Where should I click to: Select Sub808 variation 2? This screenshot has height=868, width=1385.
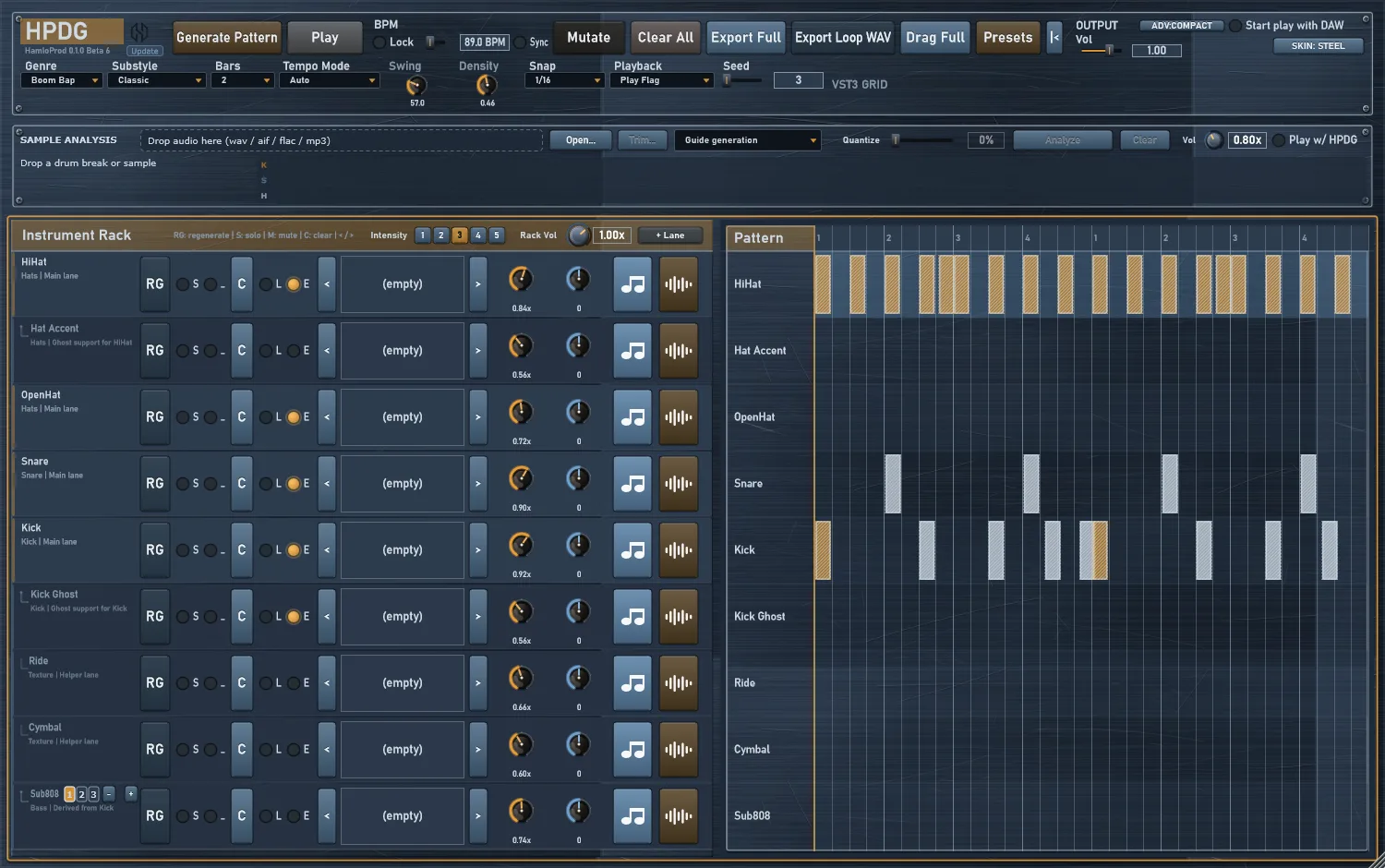81,794
